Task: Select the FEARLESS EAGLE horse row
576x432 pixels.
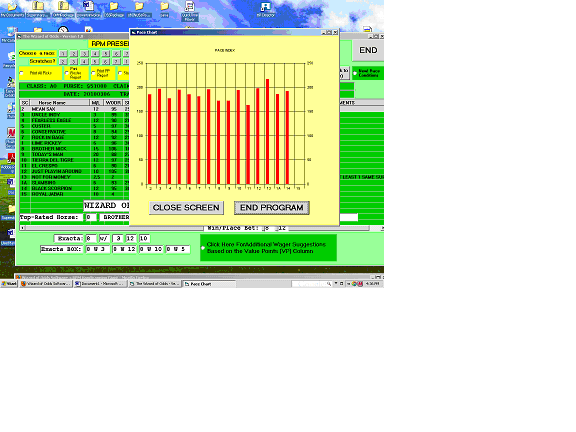Action: click(75, 120)
